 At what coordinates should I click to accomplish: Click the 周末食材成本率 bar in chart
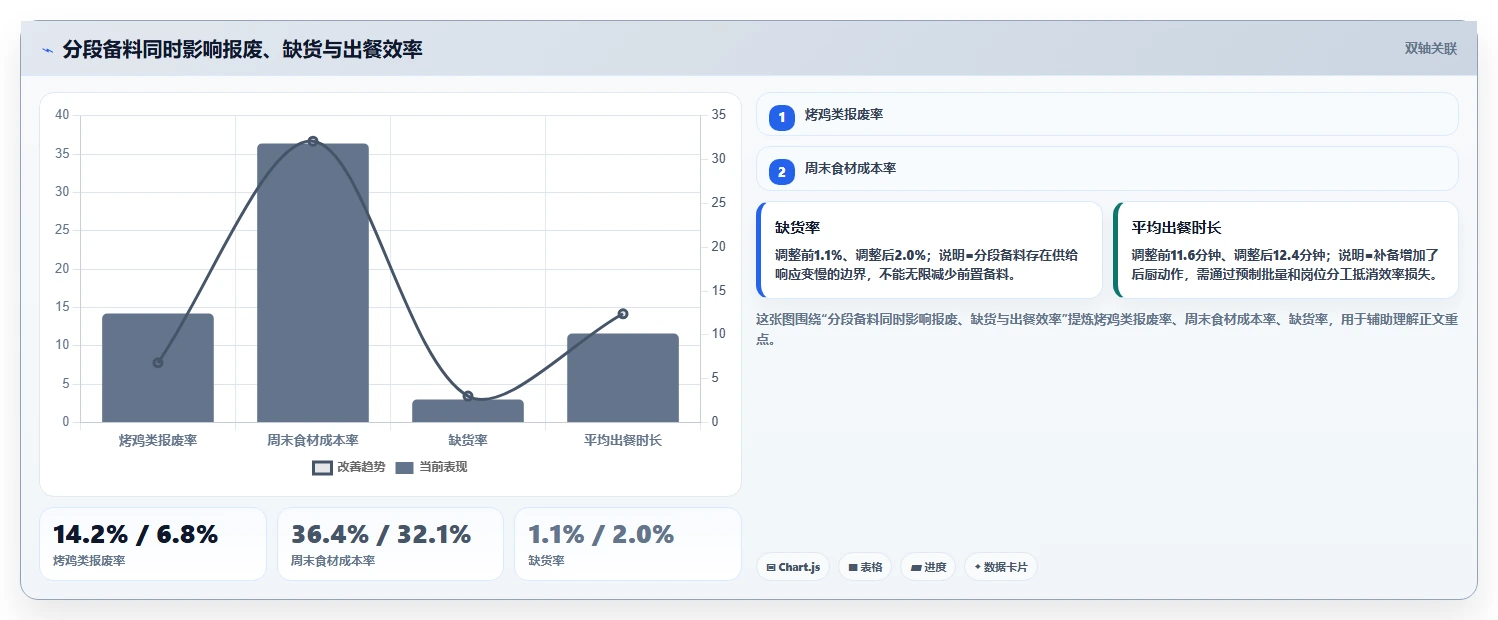313,283
